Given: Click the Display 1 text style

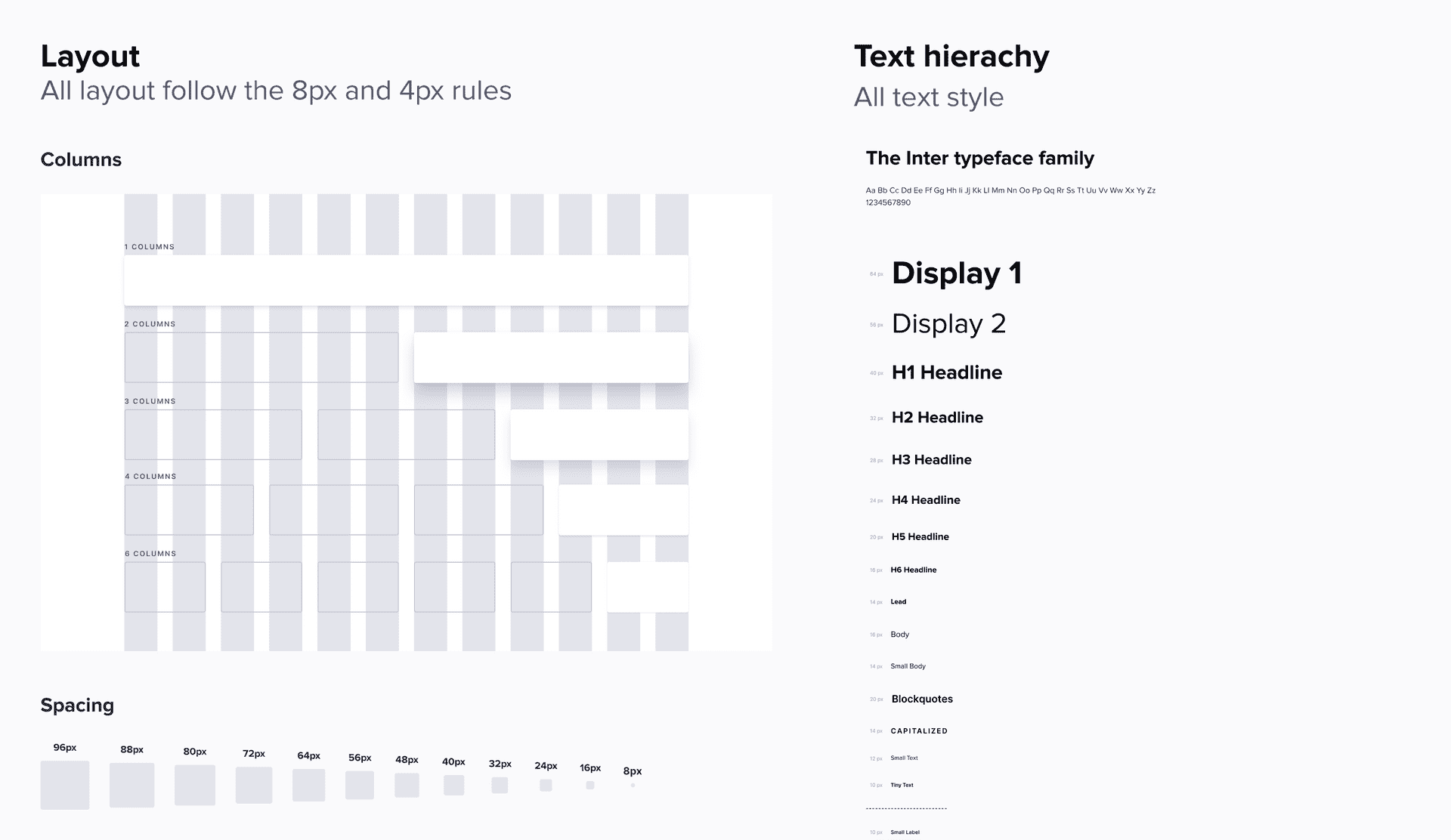Looking at the screenshot, I should (955, 271).
